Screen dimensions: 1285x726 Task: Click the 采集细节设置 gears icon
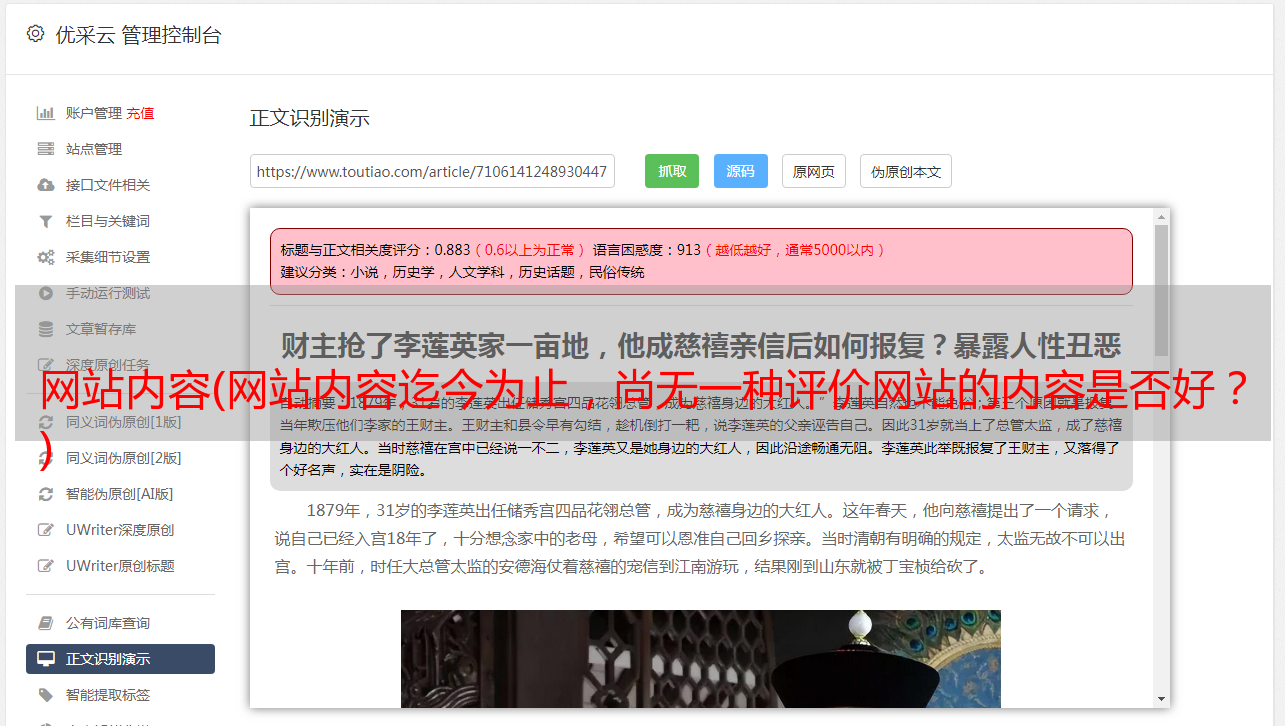pos(45,257)
